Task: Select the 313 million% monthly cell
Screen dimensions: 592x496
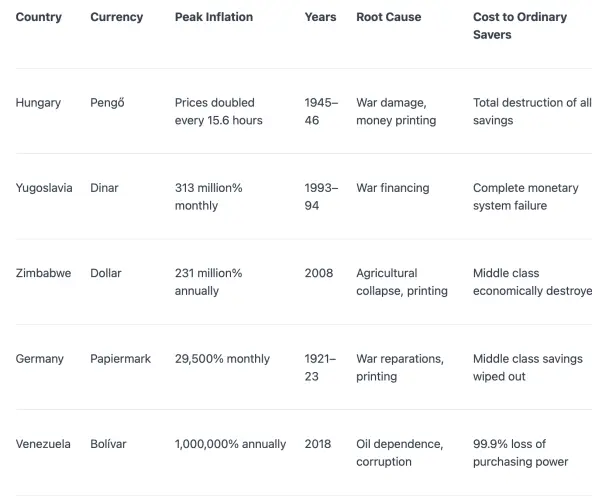Action: point(208,197)
